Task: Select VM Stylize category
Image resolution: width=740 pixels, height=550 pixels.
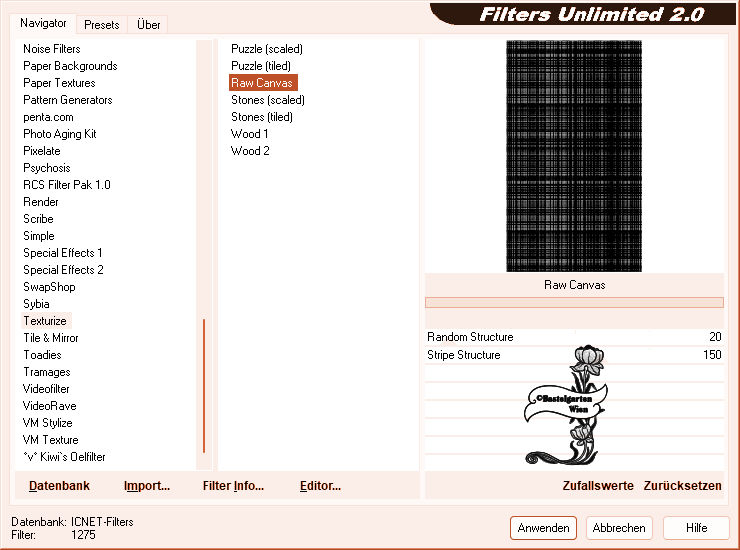Action: click(48, 423)
